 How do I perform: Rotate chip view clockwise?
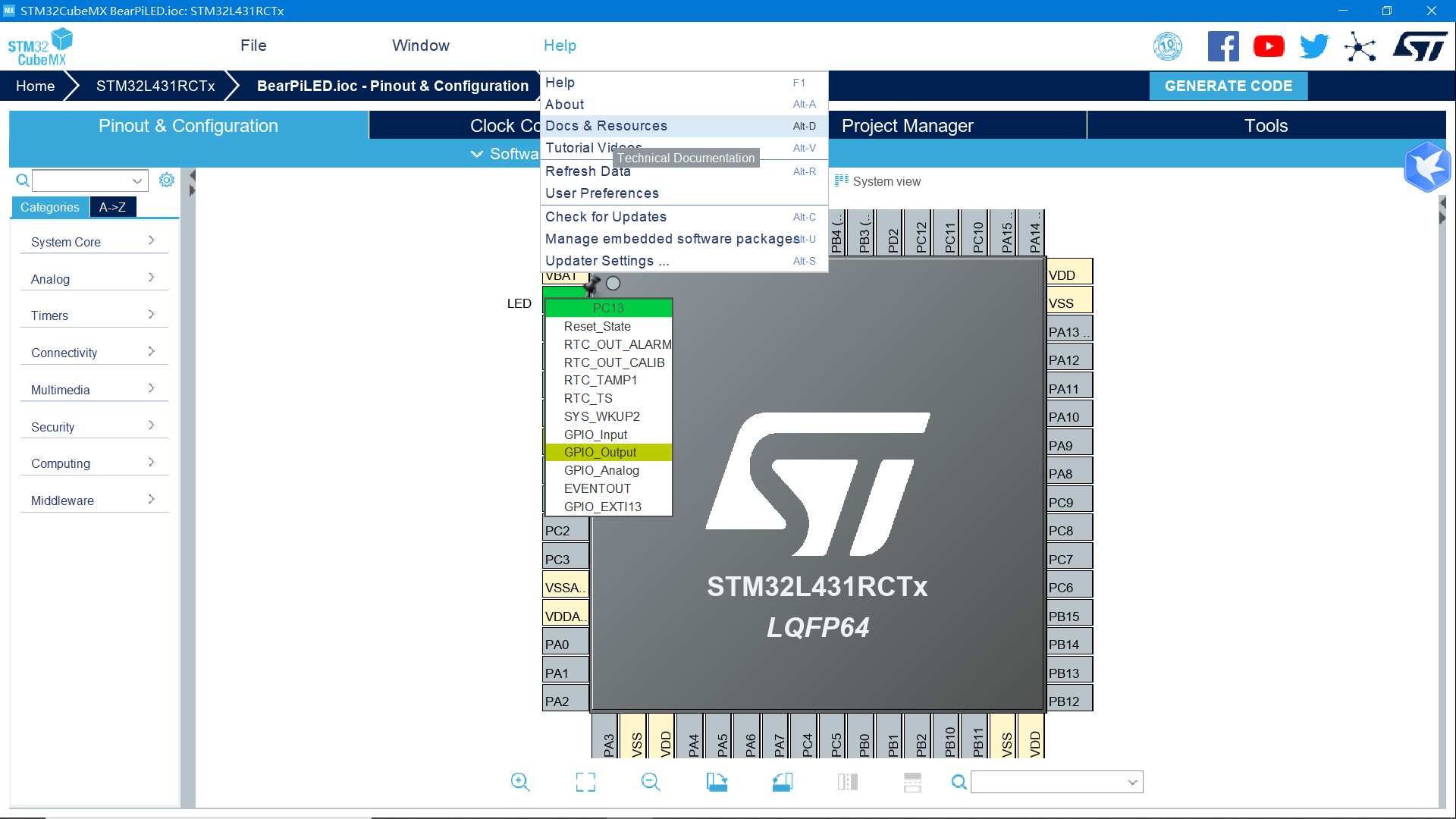point(717,782)
